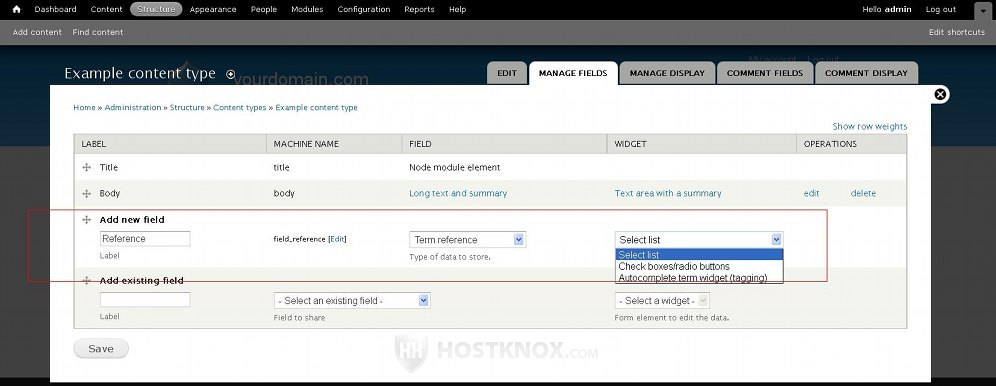The image size is (996, 386).
Task: Expand the Select an existing field dropdown
Action: 352,300
